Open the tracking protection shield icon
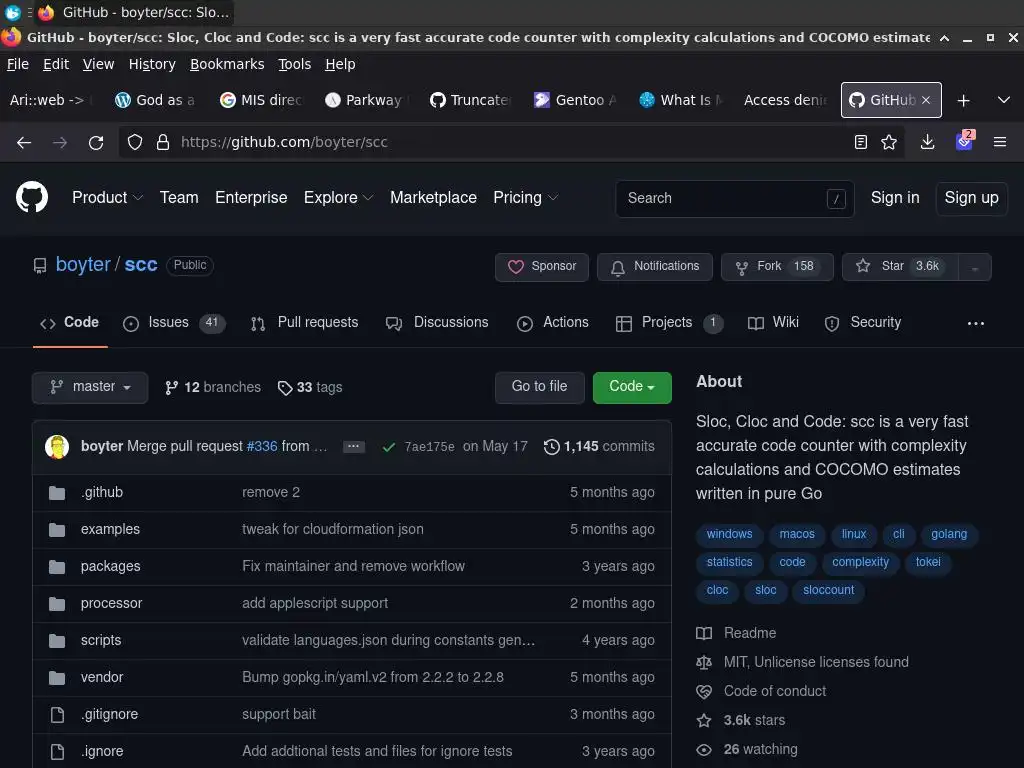This screenshot has height=768, width=1024. pos(135,142)
